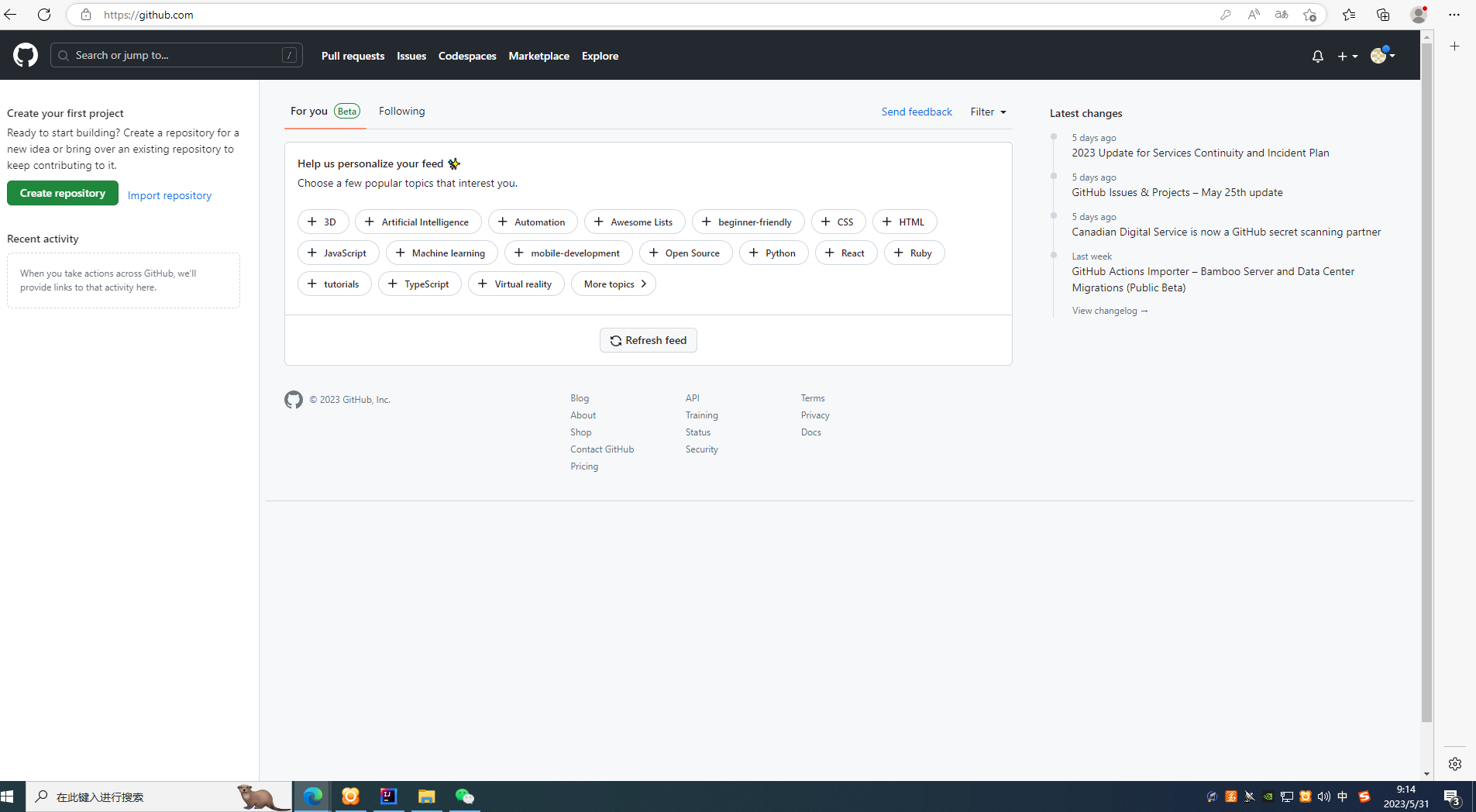
Task: Open the Filter dropdown
Action: (988, 112)
